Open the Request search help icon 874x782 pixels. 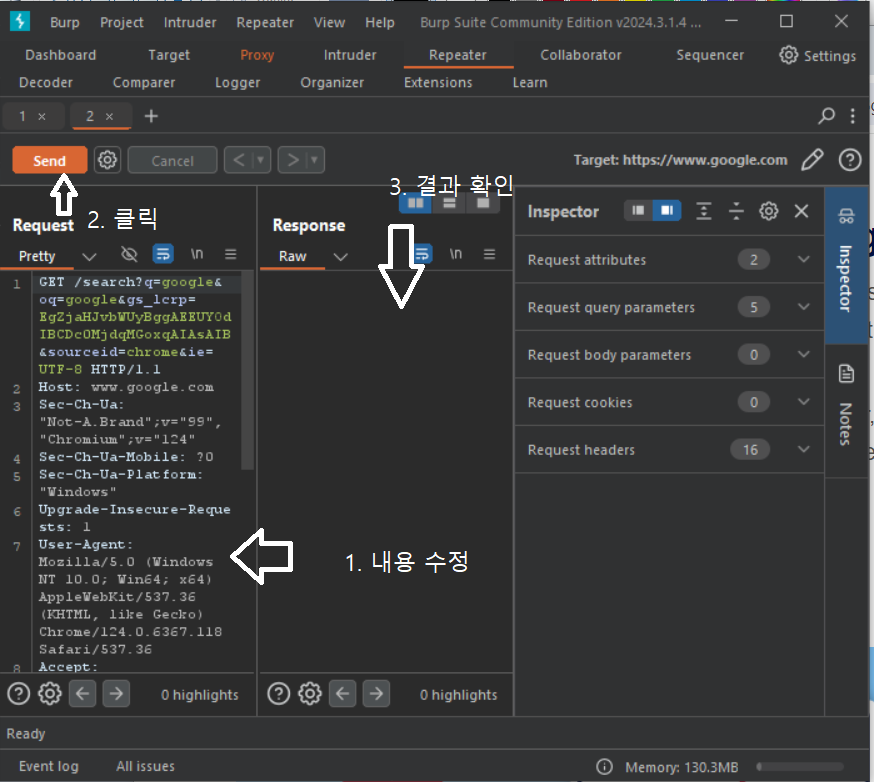coord(18,694)
